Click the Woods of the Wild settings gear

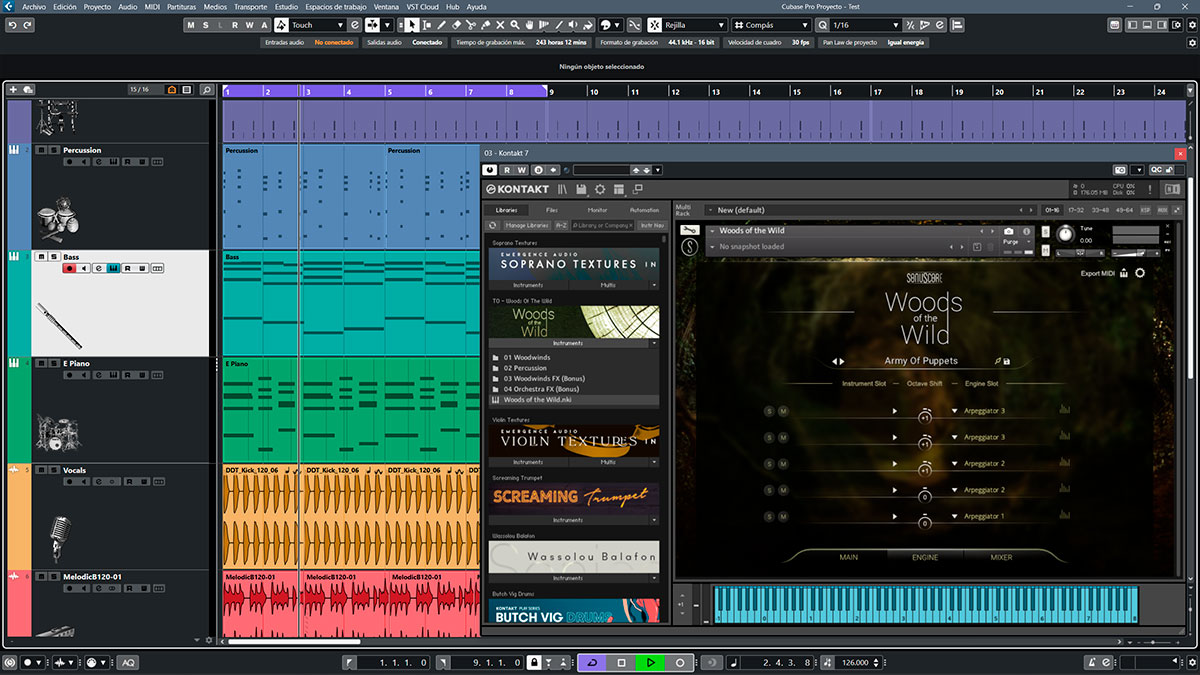(1140, 273)
